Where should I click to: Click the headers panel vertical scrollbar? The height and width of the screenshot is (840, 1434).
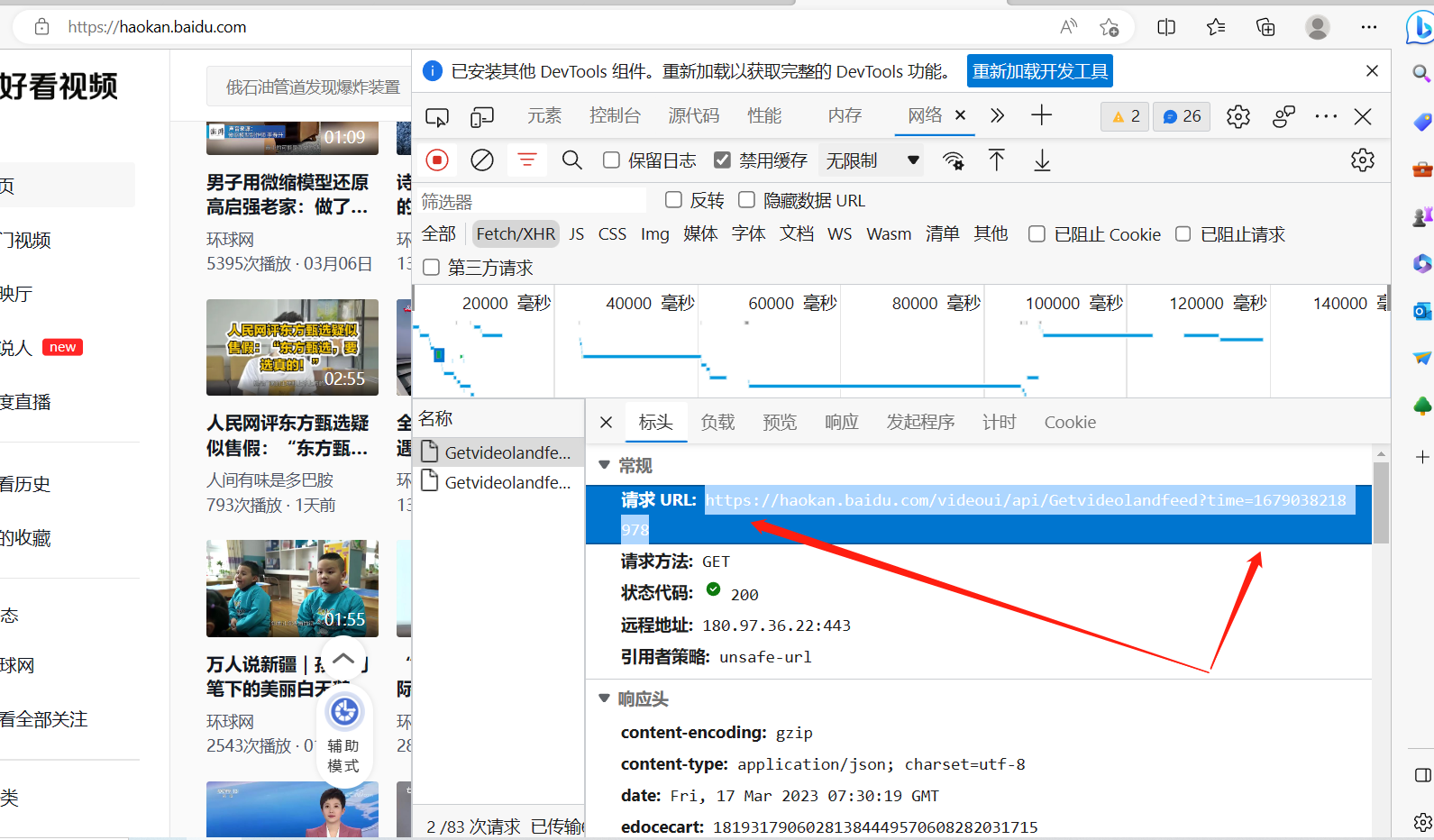pos(1381,502)
